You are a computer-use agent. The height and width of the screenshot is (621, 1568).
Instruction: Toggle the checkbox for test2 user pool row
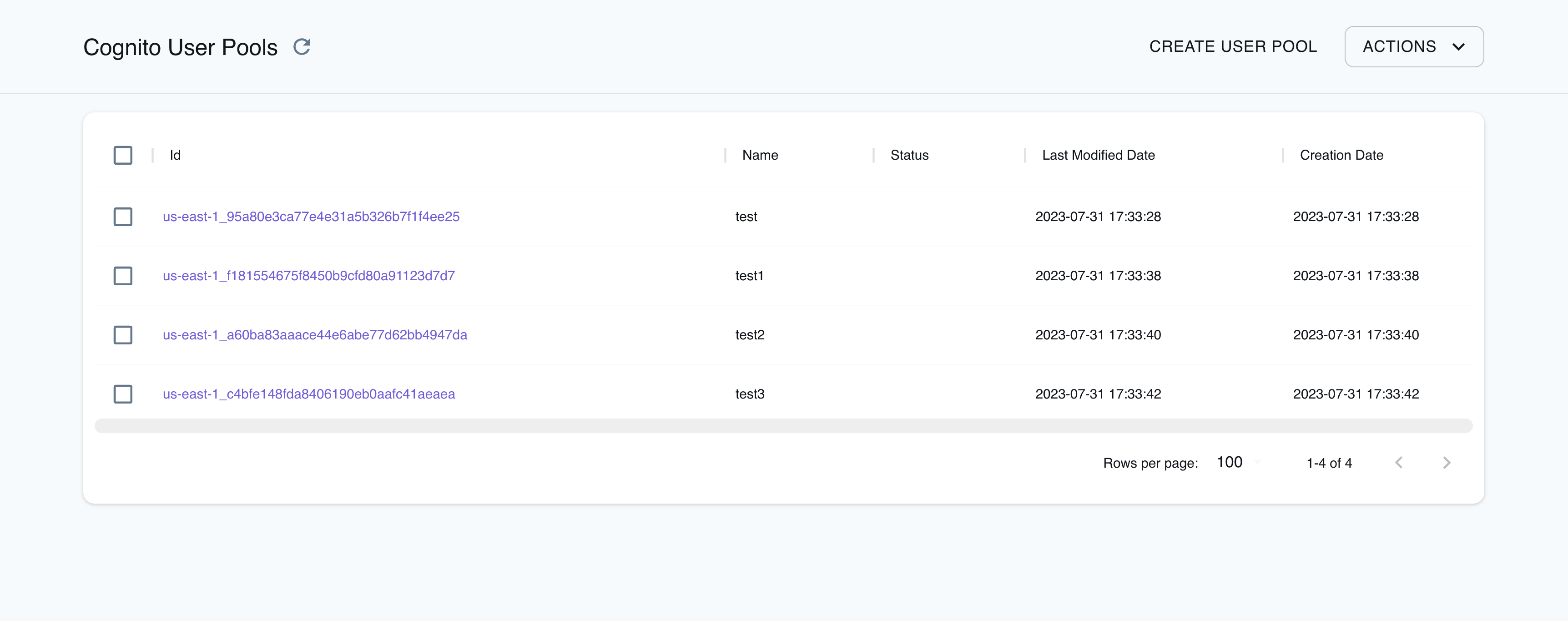[123, 334]
